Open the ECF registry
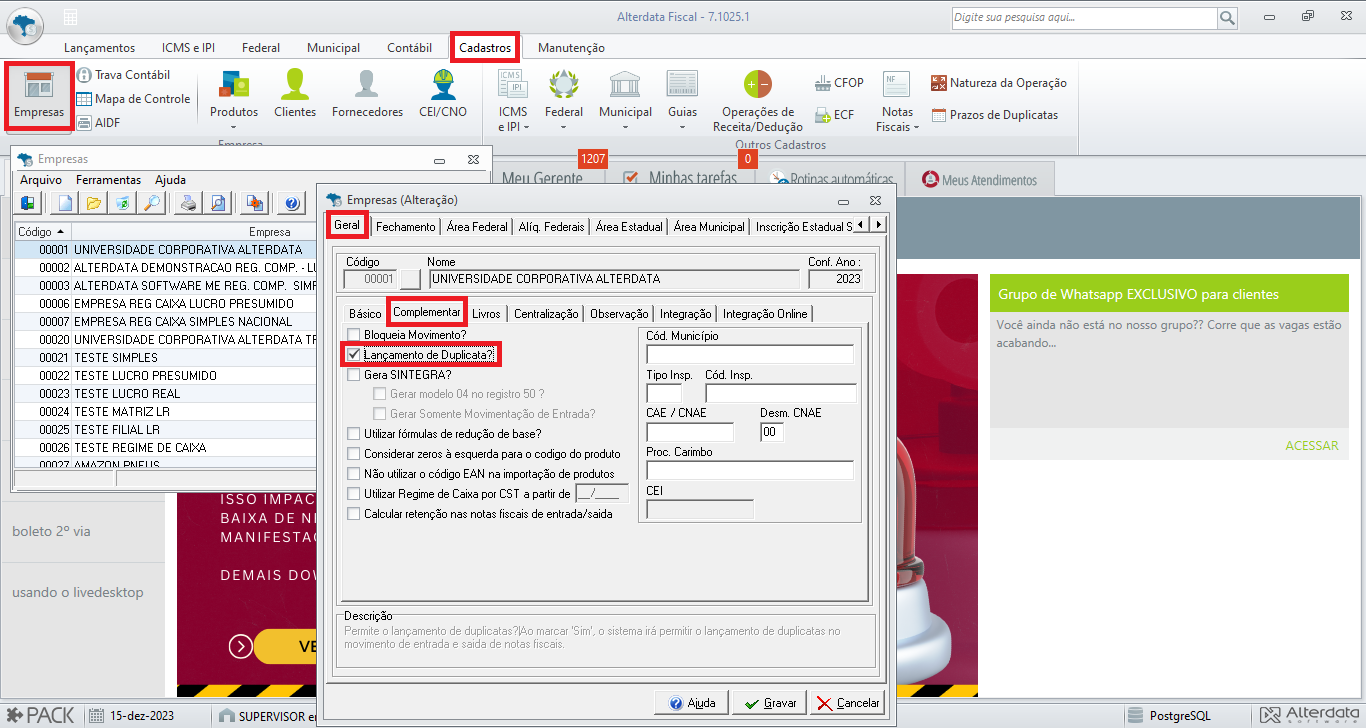This screenshot has width=1366, height=728. click(x=835, y=115)
